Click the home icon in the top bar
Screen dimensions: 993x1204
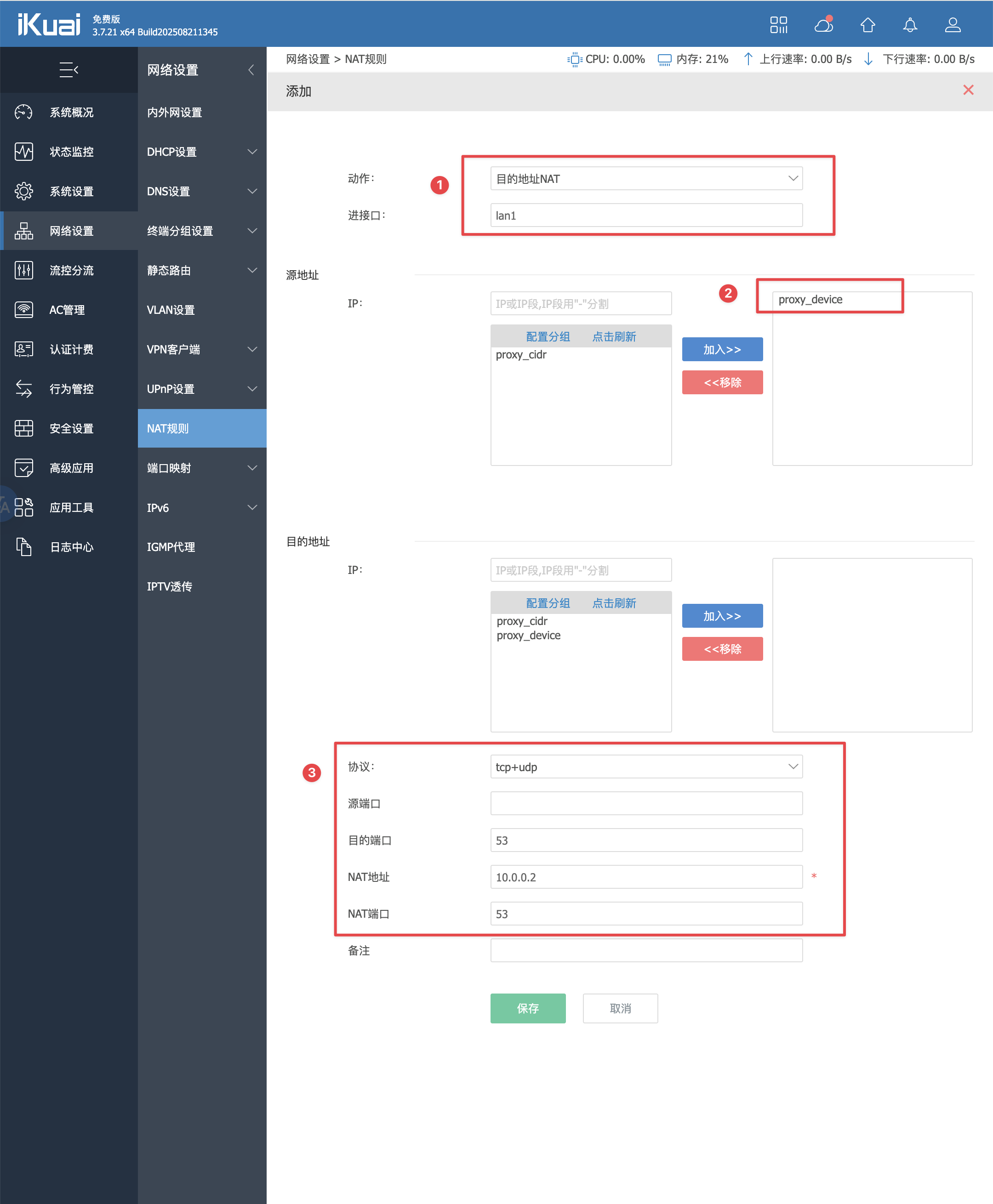[x=867, y=24]
